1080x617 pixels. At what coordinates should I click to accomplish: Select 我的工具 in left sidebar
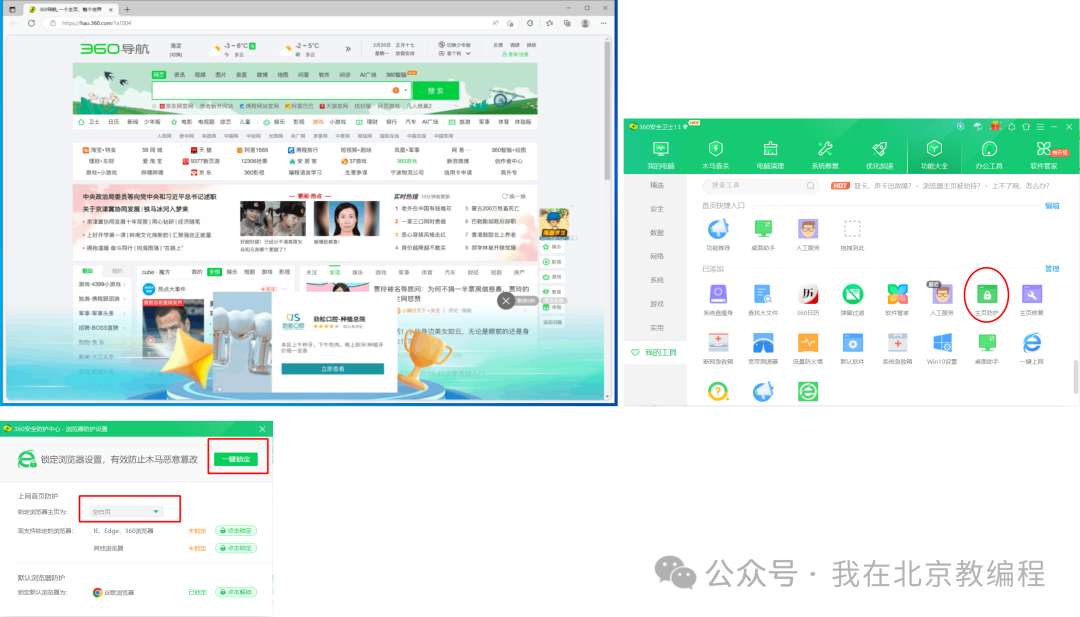[655, 352]
